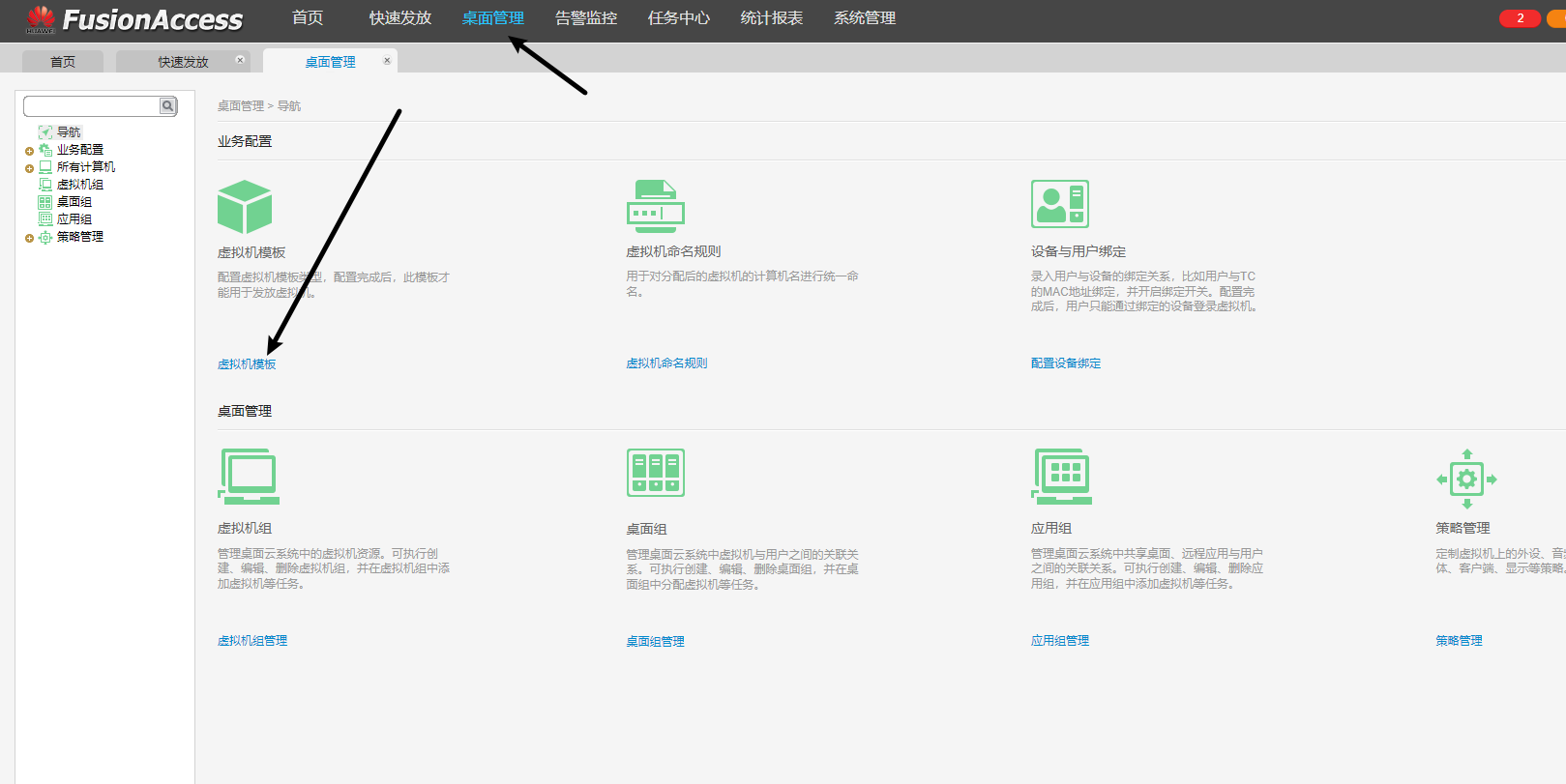1566x784 pixels.
Task: Open the 虚拟机模板 link
Action: click(x=247, y=364)
